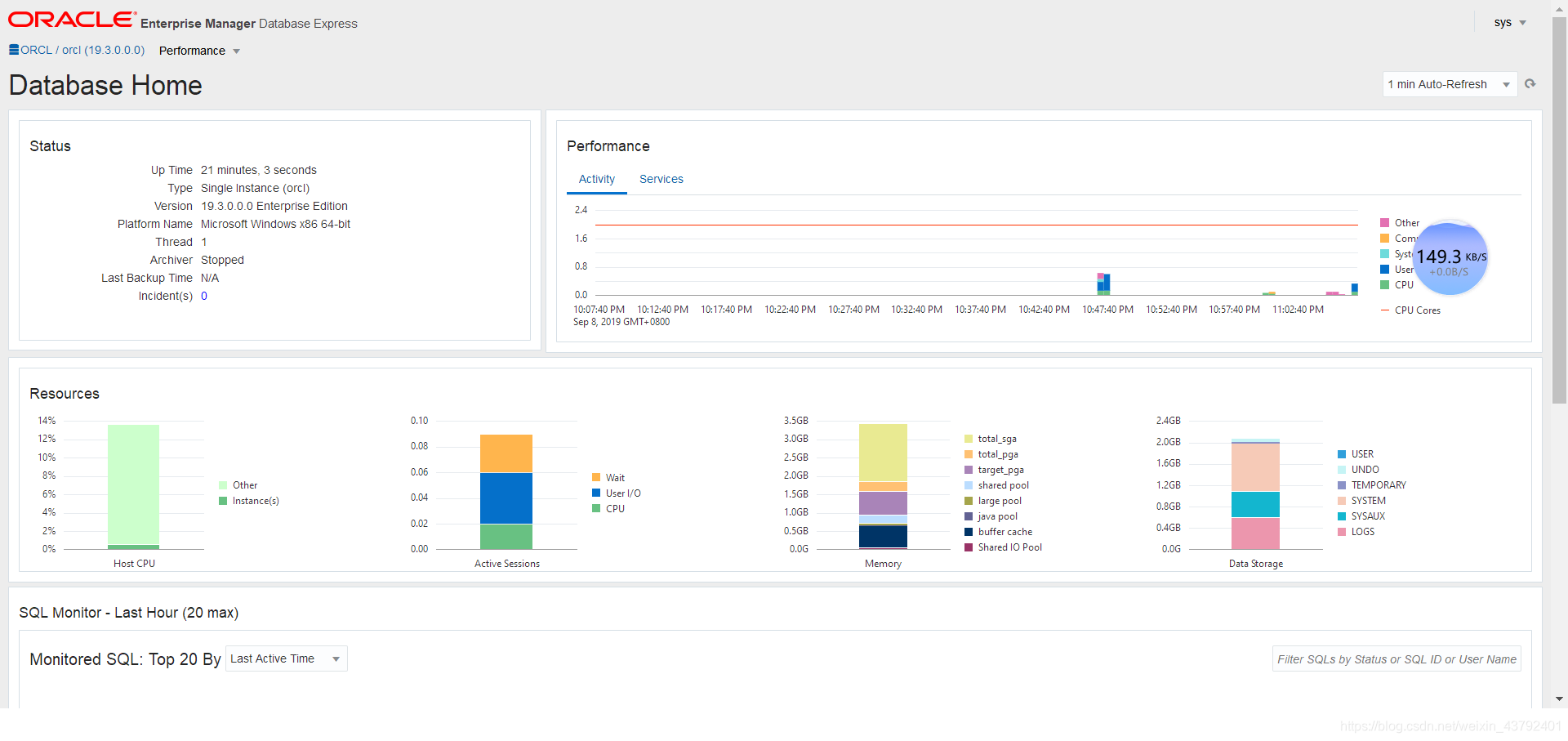
Task: Click the teal SYSAUX segment in Data Storage
Action: click(x=1255, y=504)
